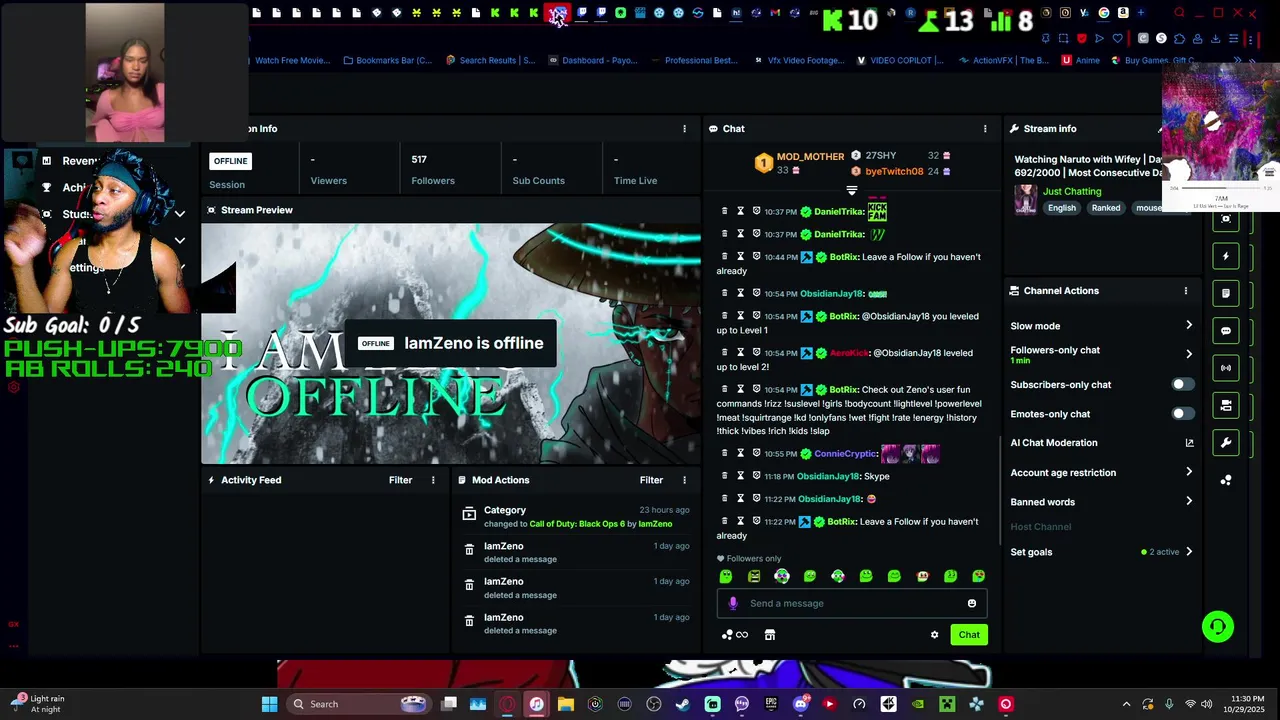Open VIDEO COPILOT bookmark
Screen dimensions: 1280x720
[900, 60]
